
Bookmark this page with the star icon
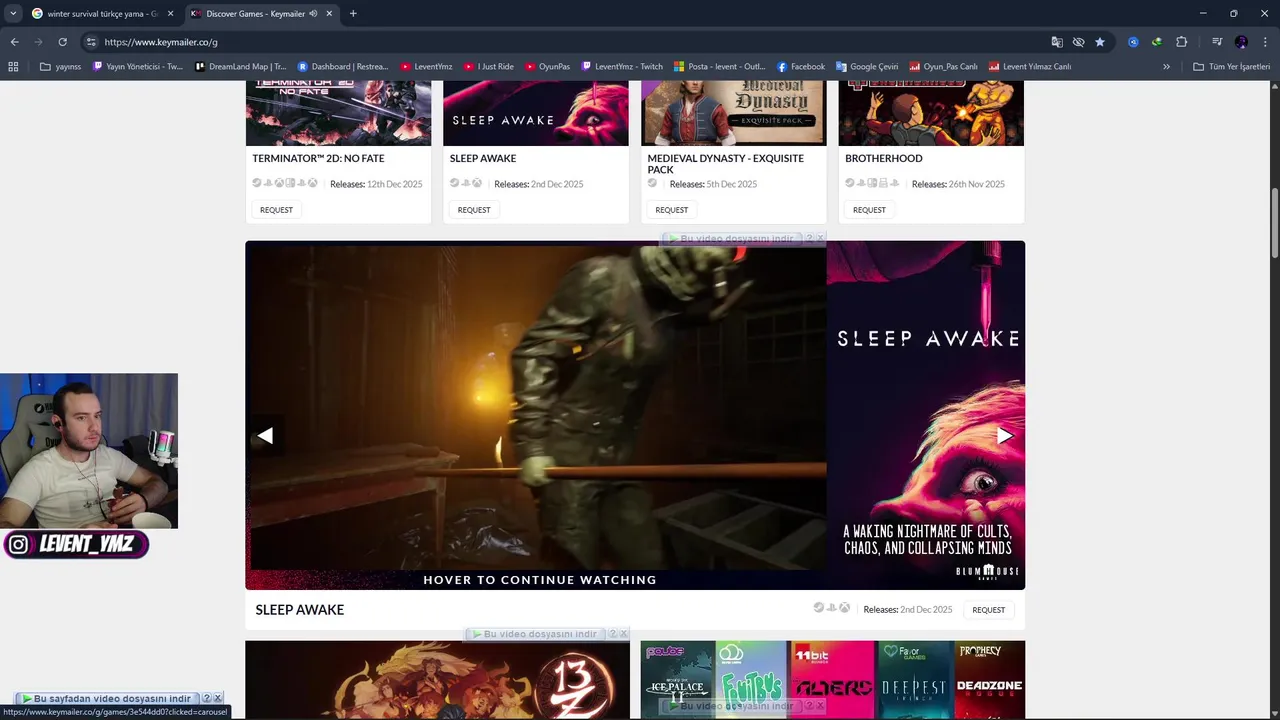pos(1100,42)
